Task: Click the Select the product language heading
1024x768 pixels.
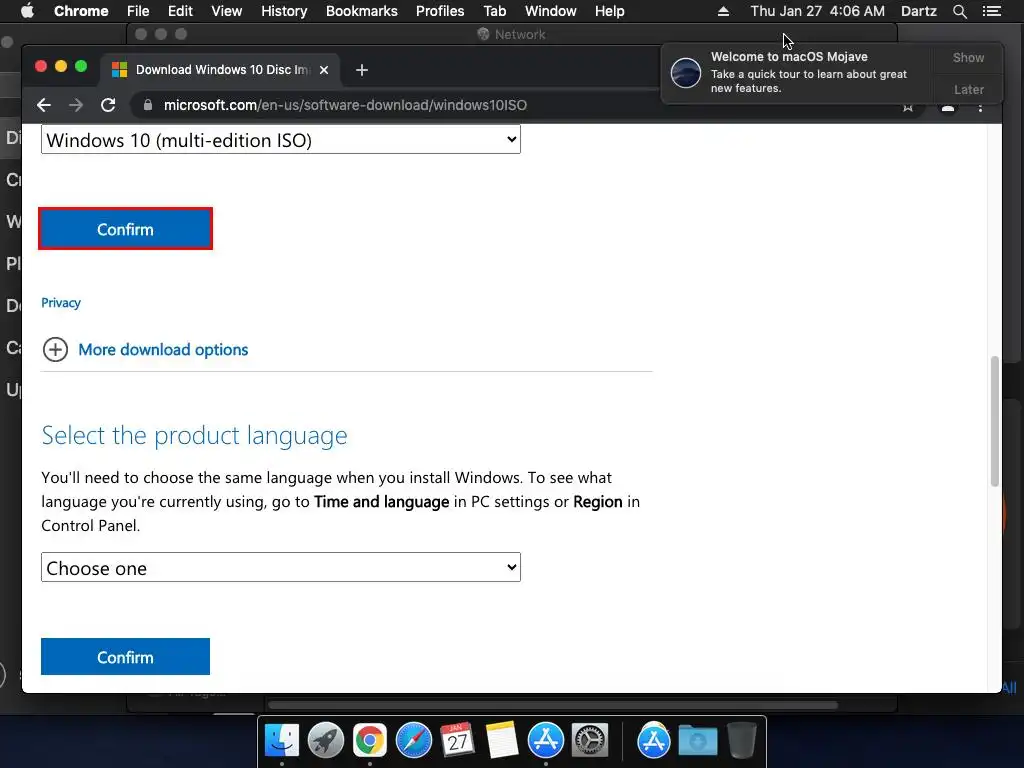Action: 195,435
